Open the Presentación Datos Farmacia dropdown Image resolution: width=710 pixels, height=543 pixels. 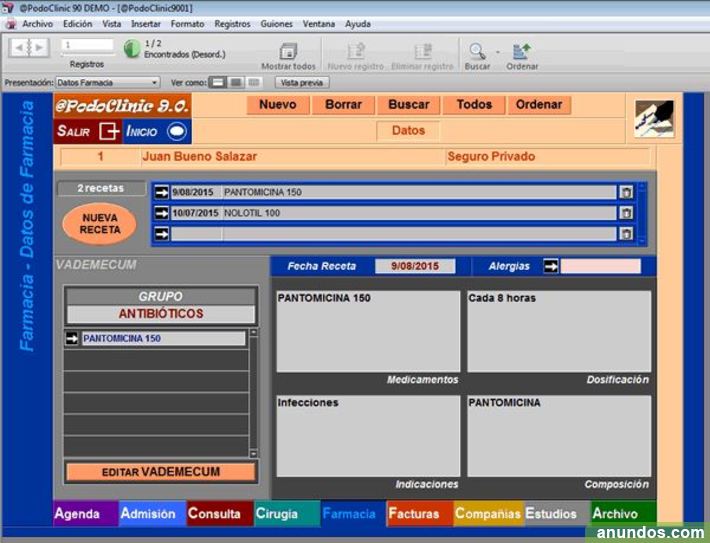[108, 82]
